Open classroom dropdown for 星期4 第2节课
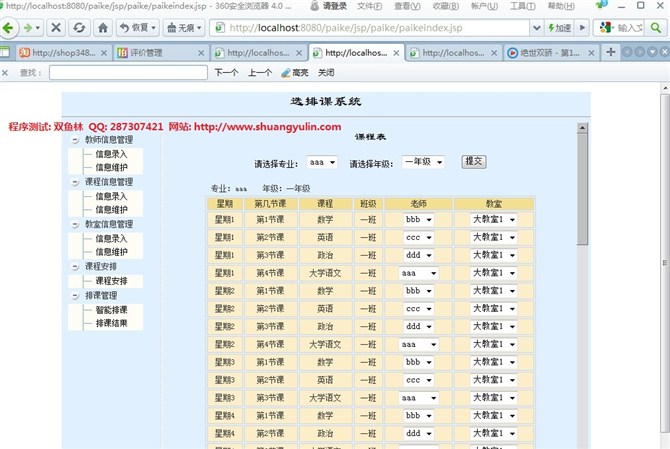The image size is (670, 449). click(x=494, y=434)
